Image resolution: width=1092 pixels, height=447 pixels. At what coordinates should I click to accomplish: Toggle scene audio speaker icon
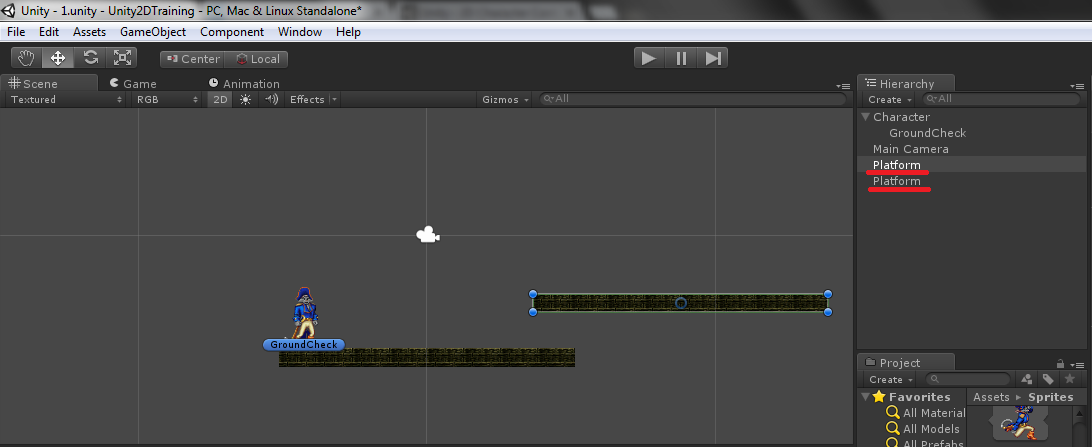[270, 100]
